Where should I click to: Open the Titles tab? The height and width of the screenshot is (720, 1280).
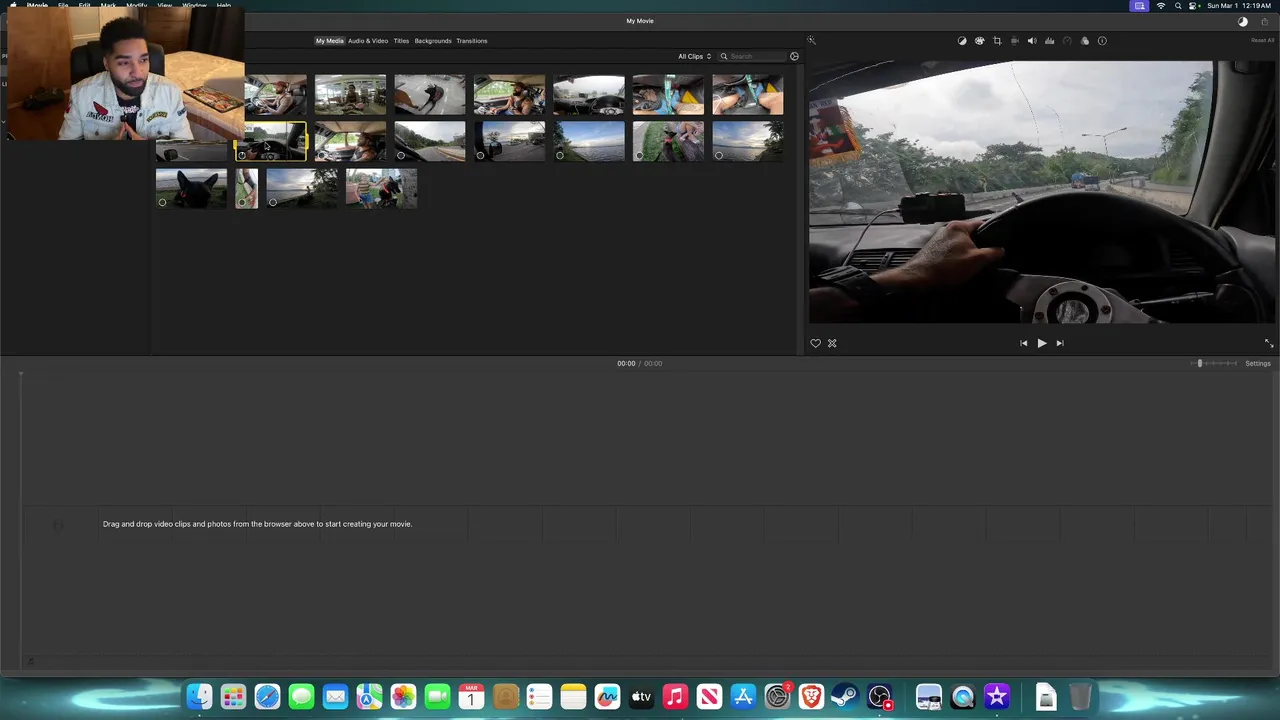click(x=401, y=41)
